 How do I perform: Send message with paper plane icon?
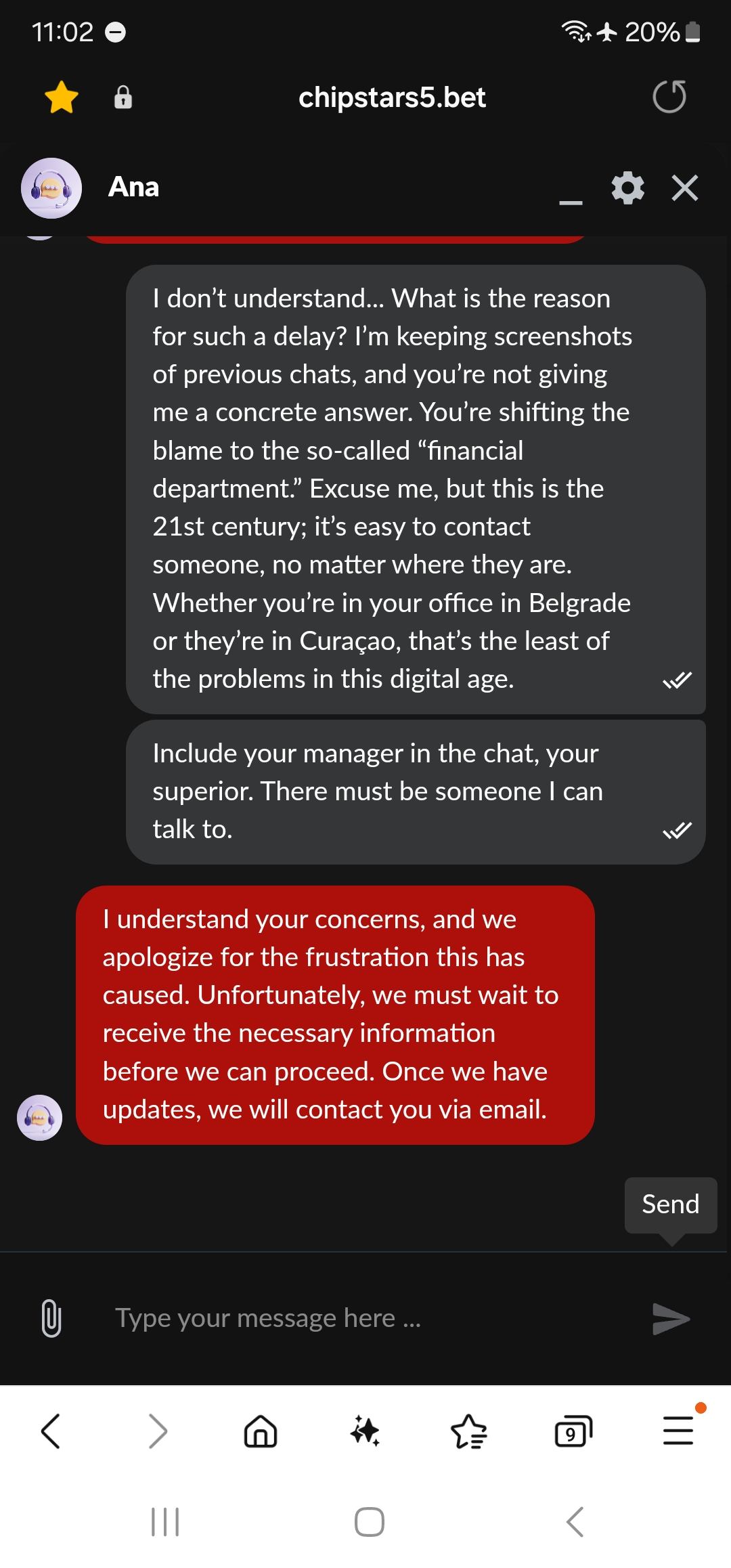point(670,1318)
